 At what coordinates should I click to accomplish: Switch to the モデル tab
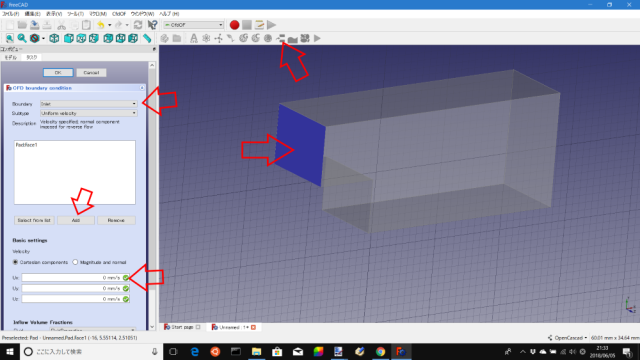tap(11, 58)
